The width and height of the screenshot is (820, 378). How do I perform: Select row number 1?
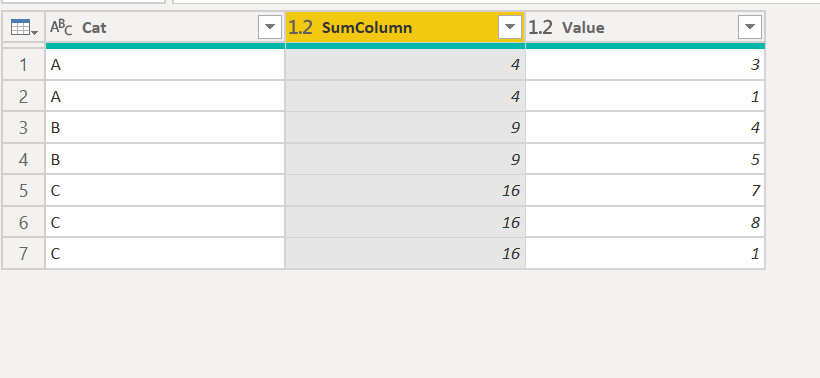click(x=24, y=65)
